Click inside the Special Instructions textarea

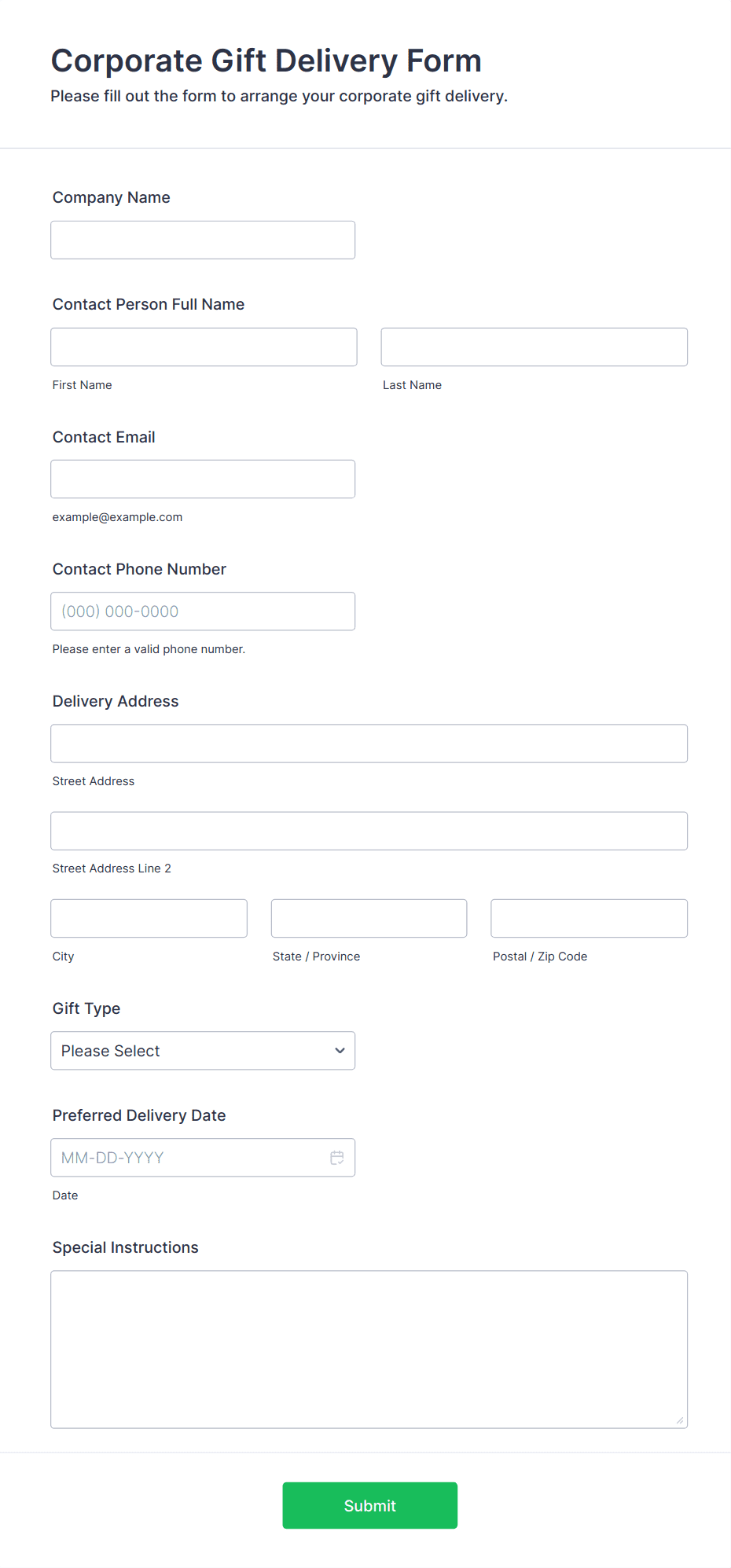[369, 1349]
